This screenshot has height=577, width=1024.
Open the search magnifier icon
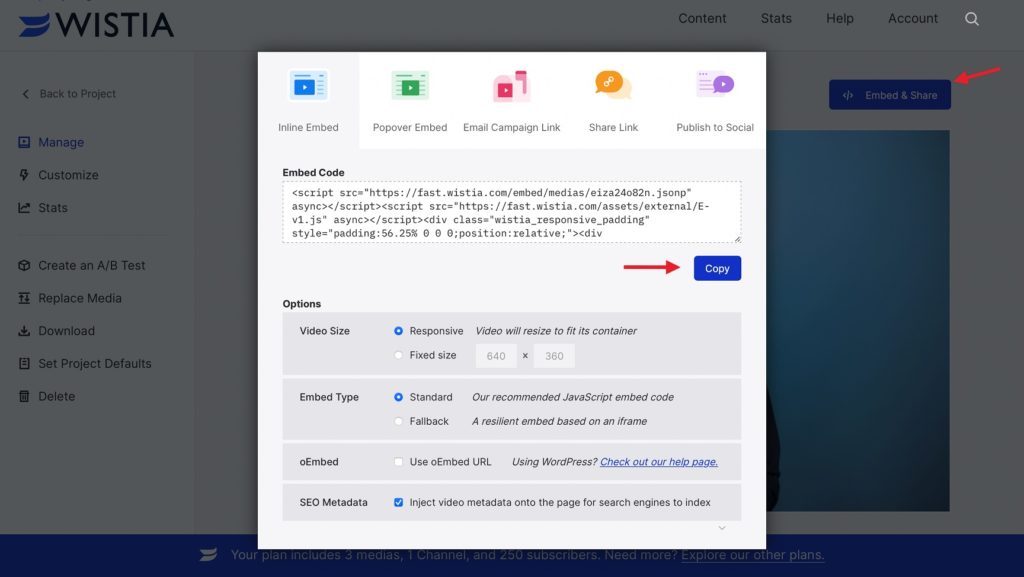click(x=972, y=19)
